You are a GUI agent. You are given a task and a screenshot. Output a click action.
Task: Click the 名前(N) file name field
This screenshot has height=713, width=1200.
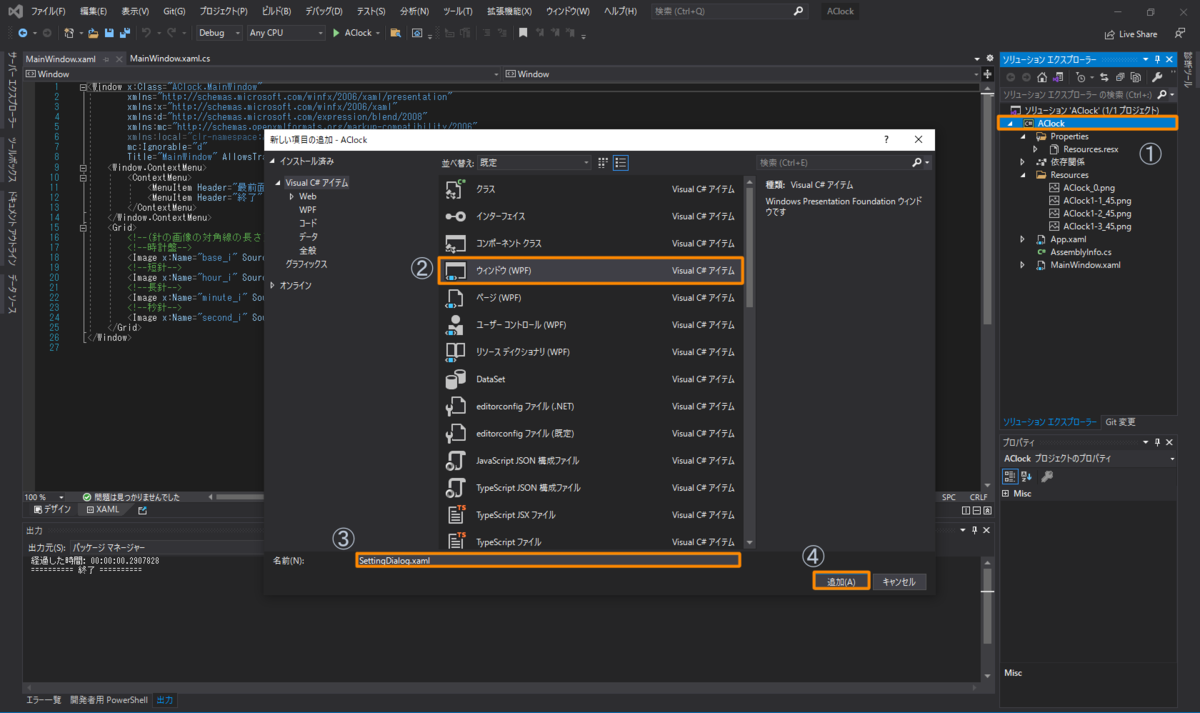(548, 560)
